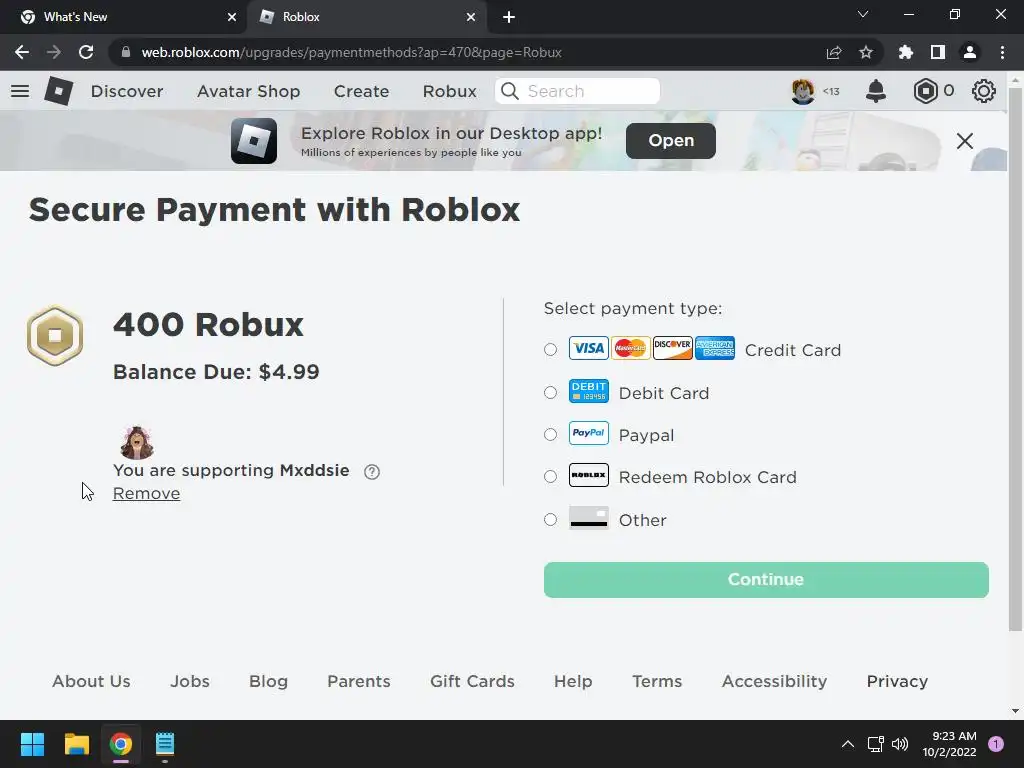Open File Explorer from the taskbar

click(76, 744)
